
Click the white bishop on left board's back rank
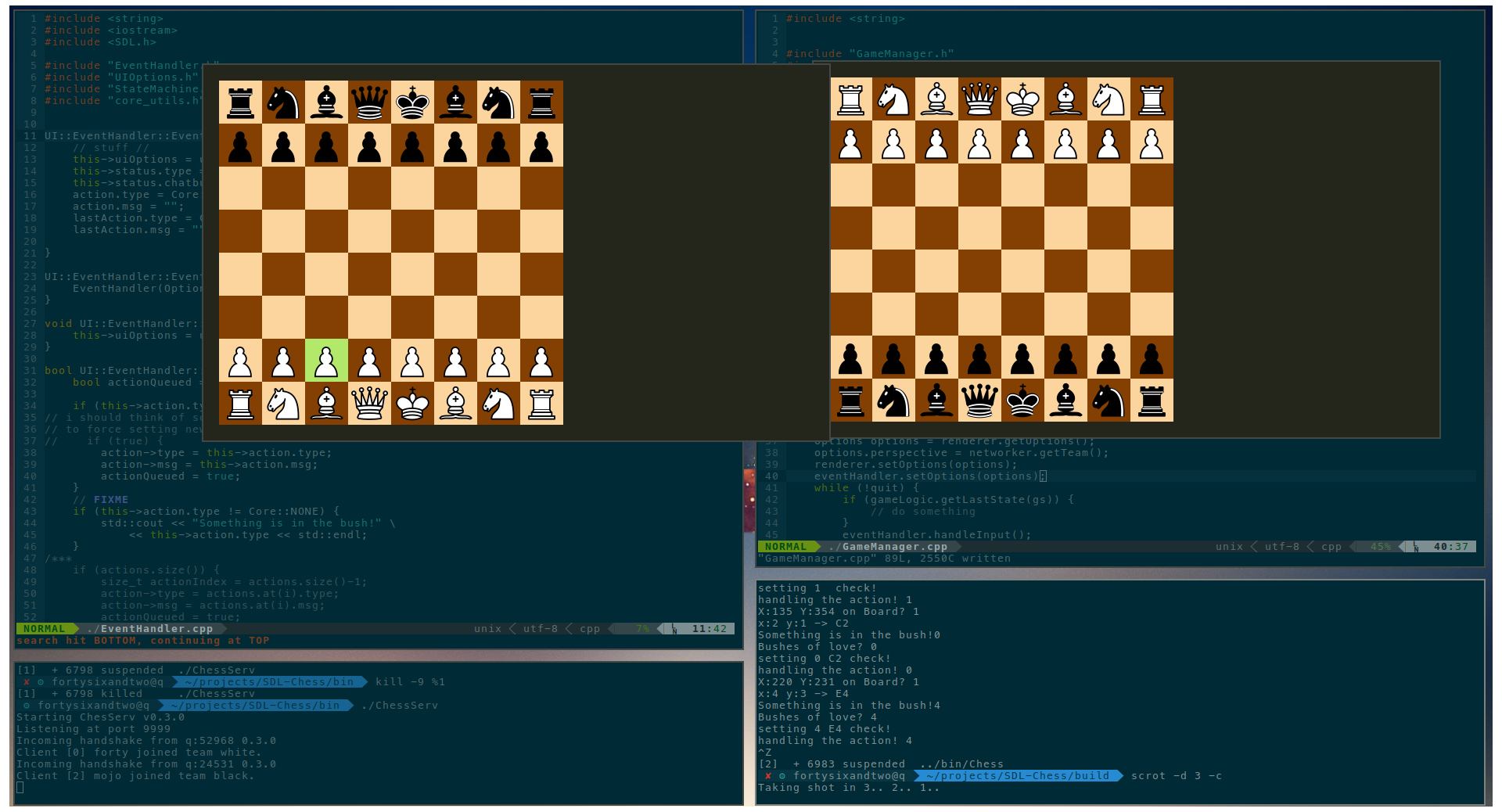pos(326,404)
